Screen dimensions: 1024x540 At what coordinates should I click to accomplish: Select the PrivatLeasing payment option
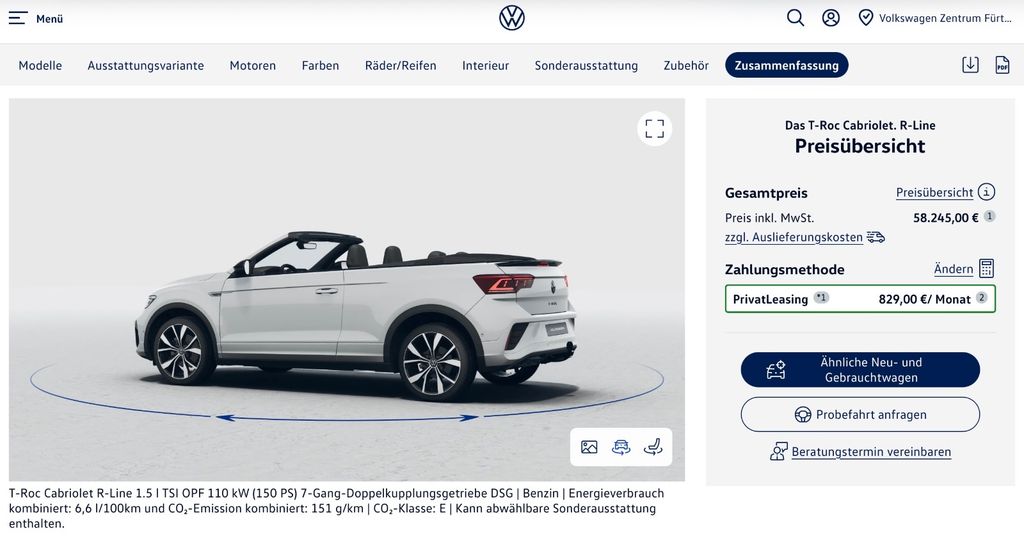tap(860, 299)
